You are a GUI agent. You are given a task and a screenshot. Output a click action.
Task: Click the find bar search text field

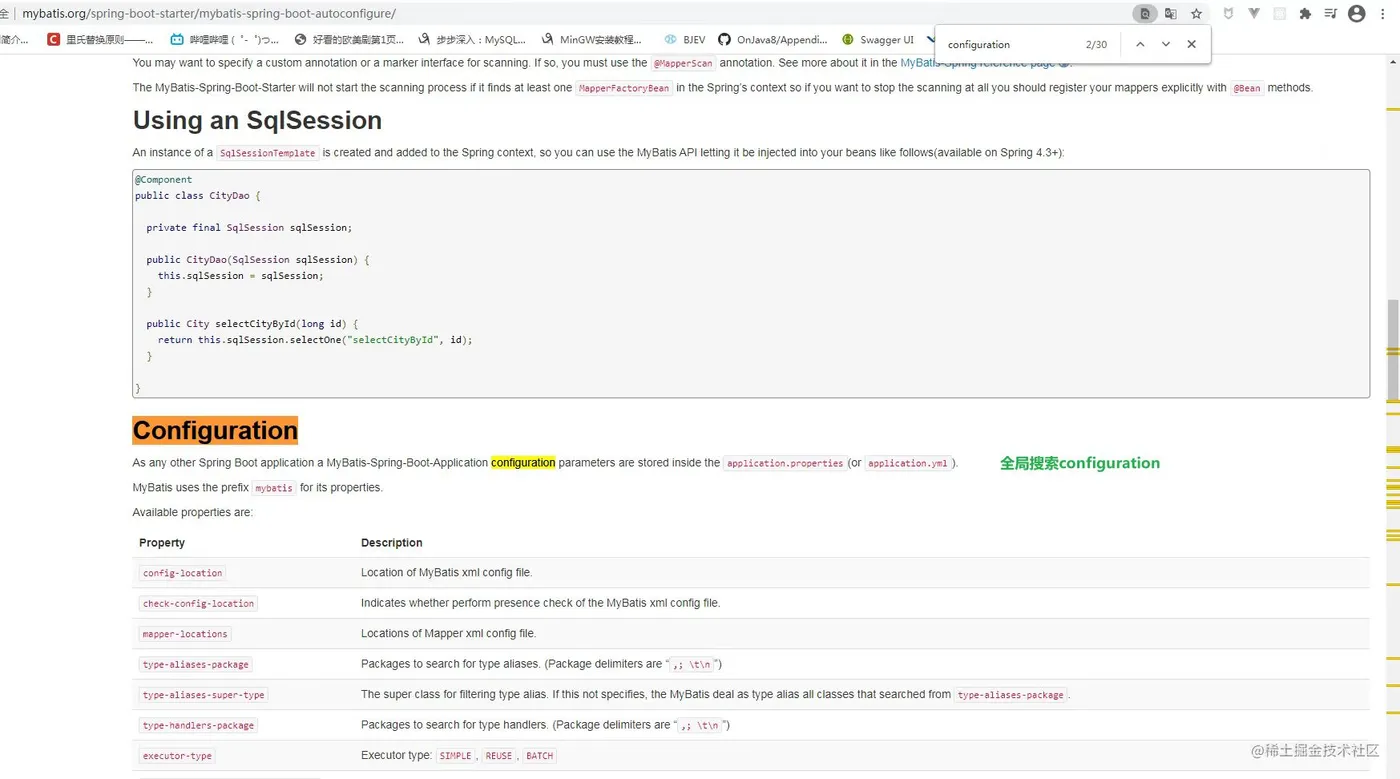[x=1010, y=44]
